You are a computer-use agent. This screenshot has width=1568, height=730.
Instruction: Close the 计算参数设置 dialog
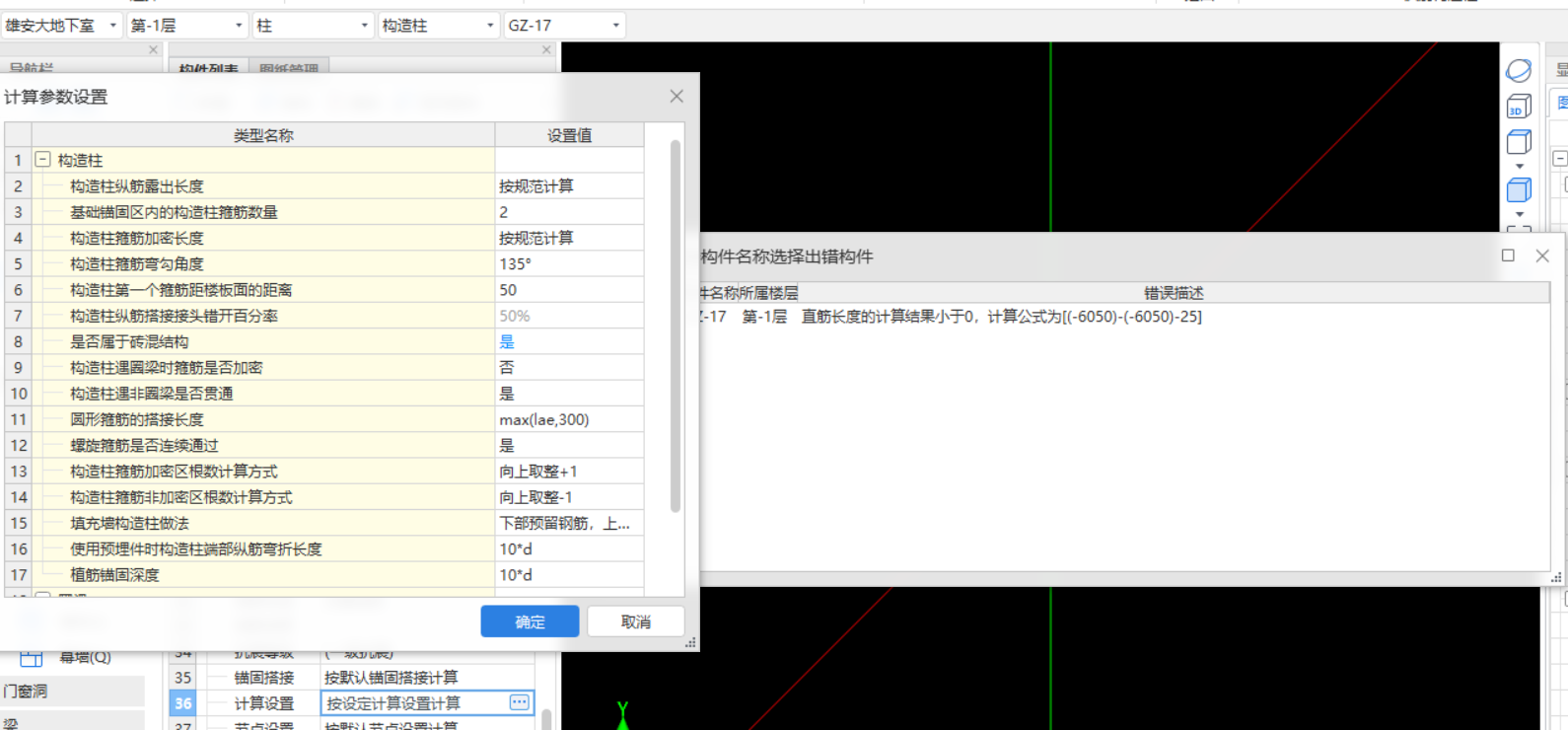point(677,96)
